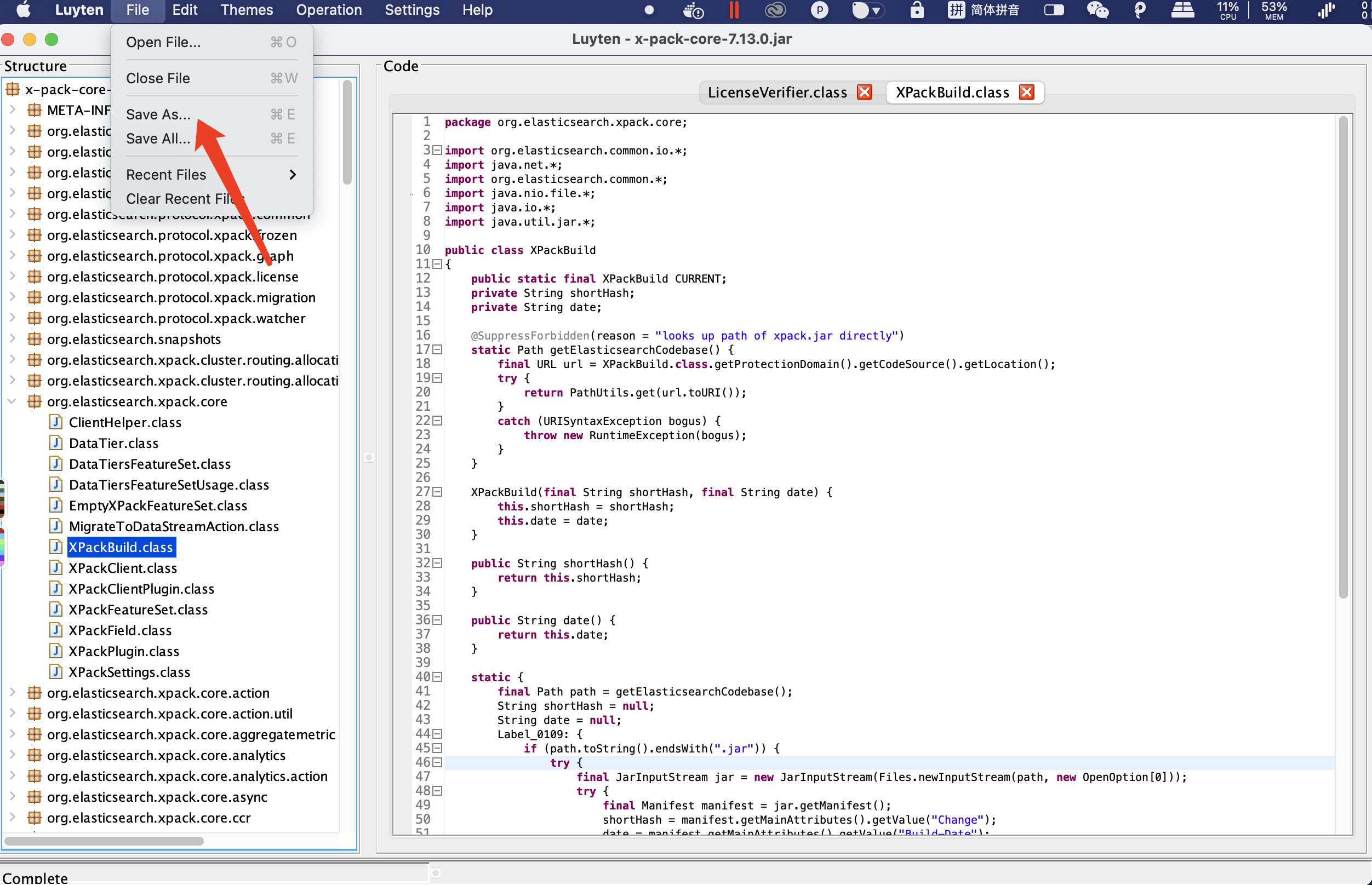Click the DataTier.class file icon
The image size is (1372, 885).
click(x=56, y=443)
